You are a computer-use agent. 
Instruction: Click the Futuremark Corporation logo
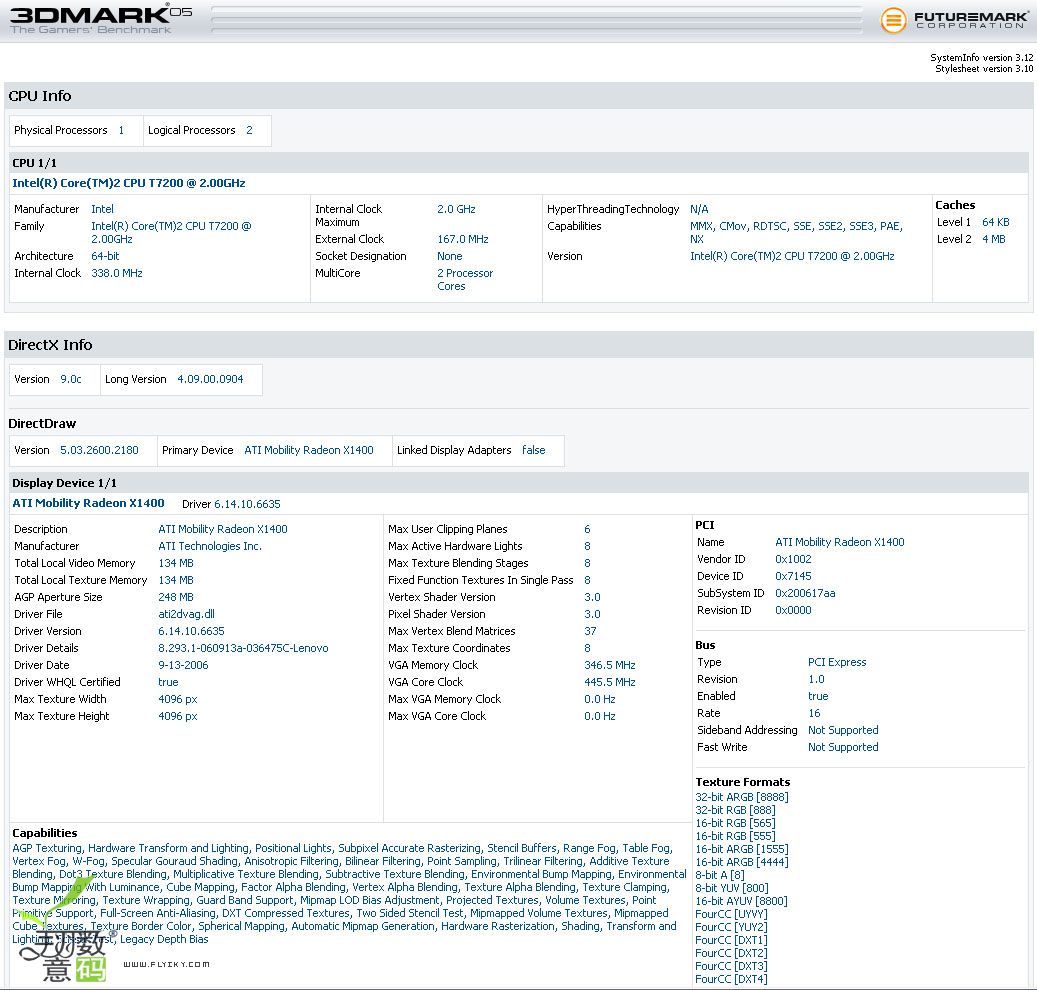pyautogui.click(x=954, y=20)
